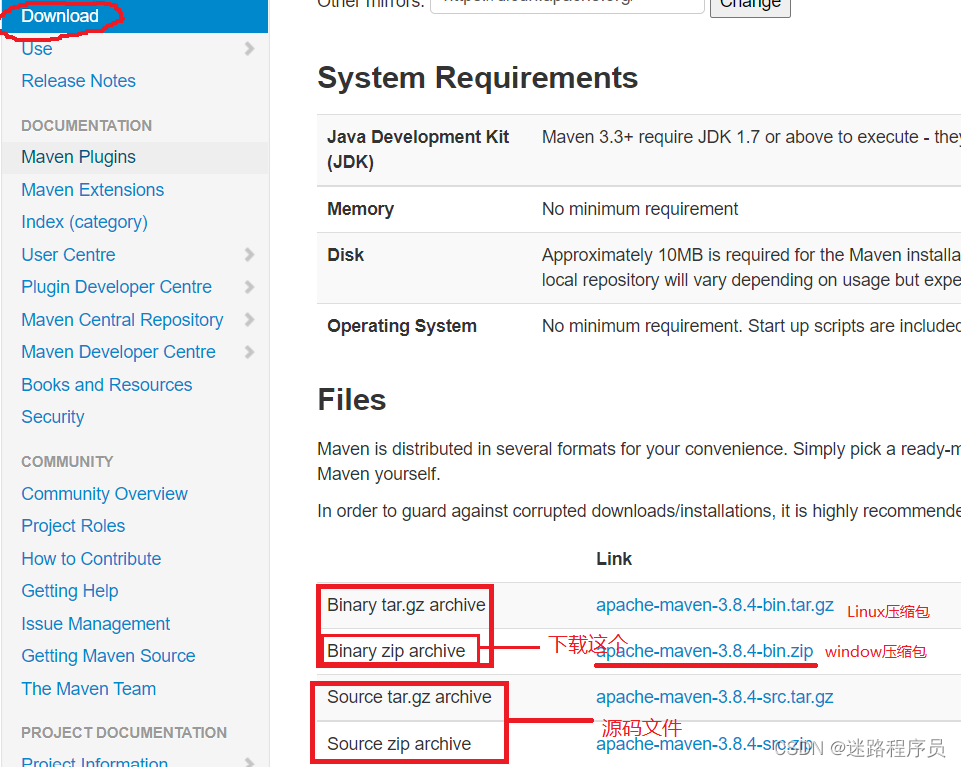Screen dimensions: 961x767
Task: Expand Maven Central Repository chevron
Action: pyautogui.click(x=249, y=319)
